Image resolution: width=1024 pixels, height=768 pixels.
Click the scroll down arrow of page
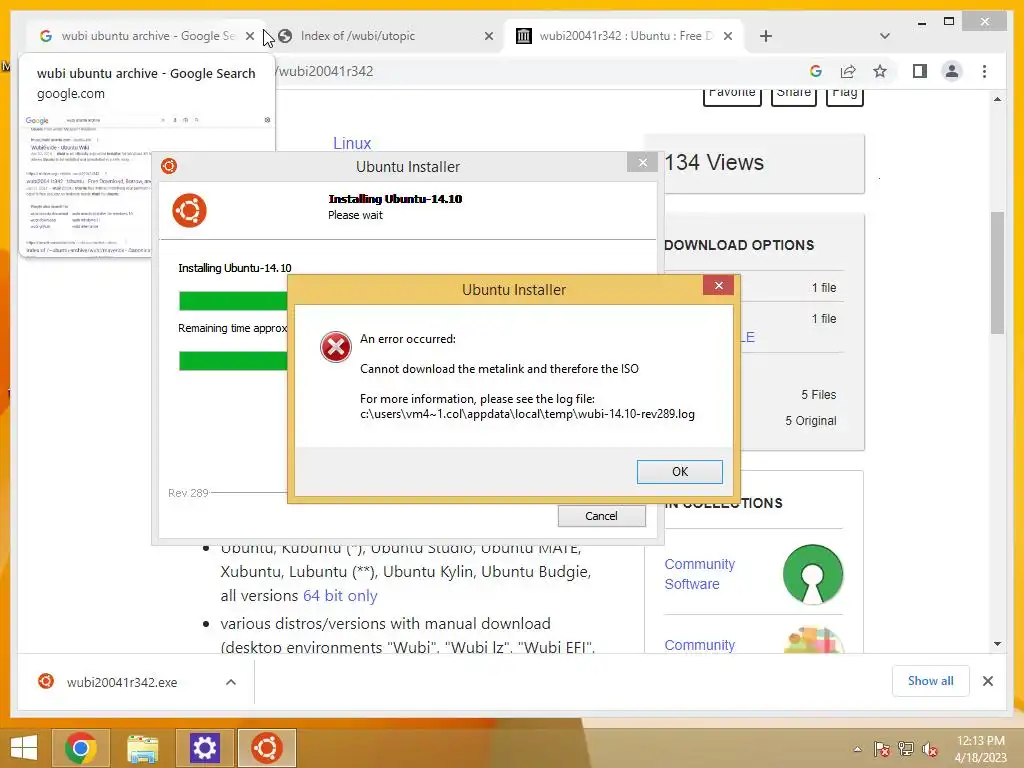pyautogui.click(x=997, y=644)
